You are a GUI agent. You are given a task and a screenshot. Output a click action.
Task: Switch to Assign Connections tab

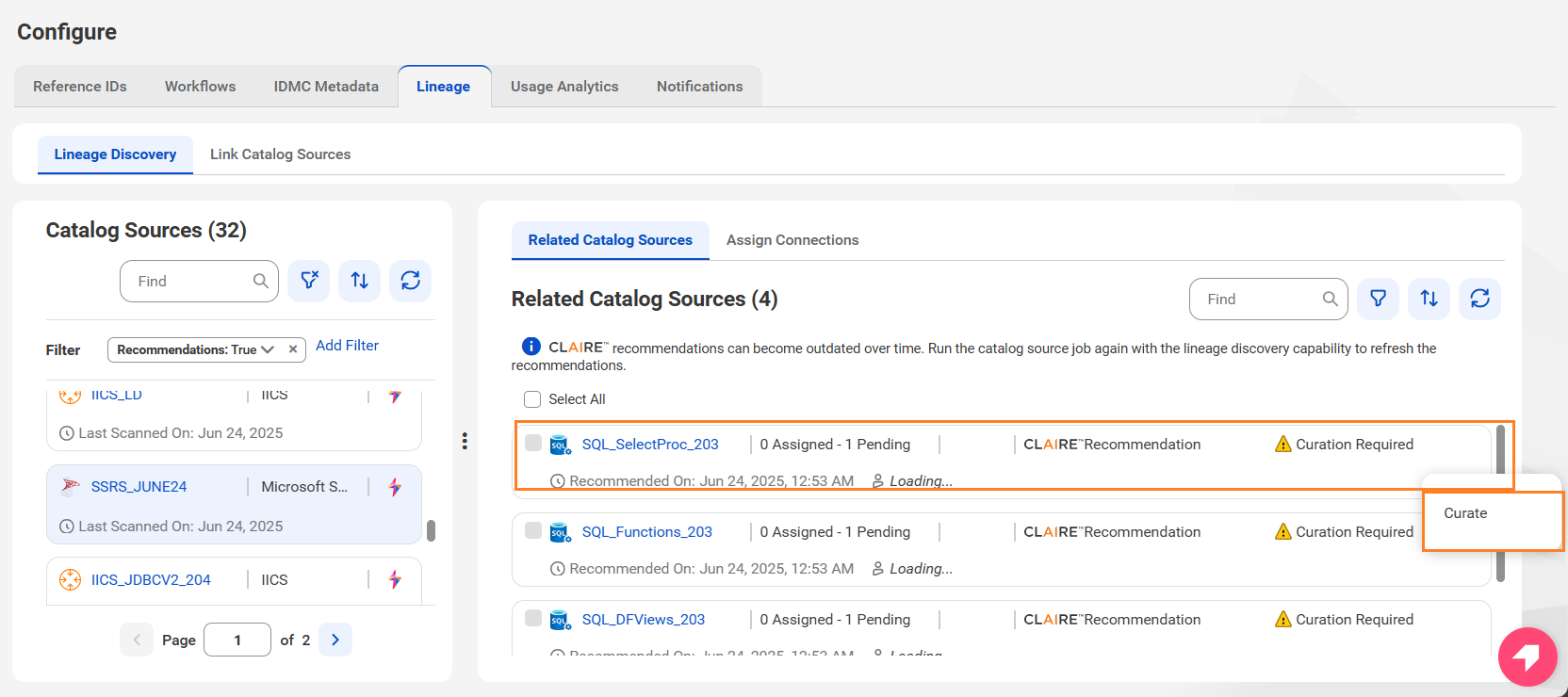click(x=792, y=240)
